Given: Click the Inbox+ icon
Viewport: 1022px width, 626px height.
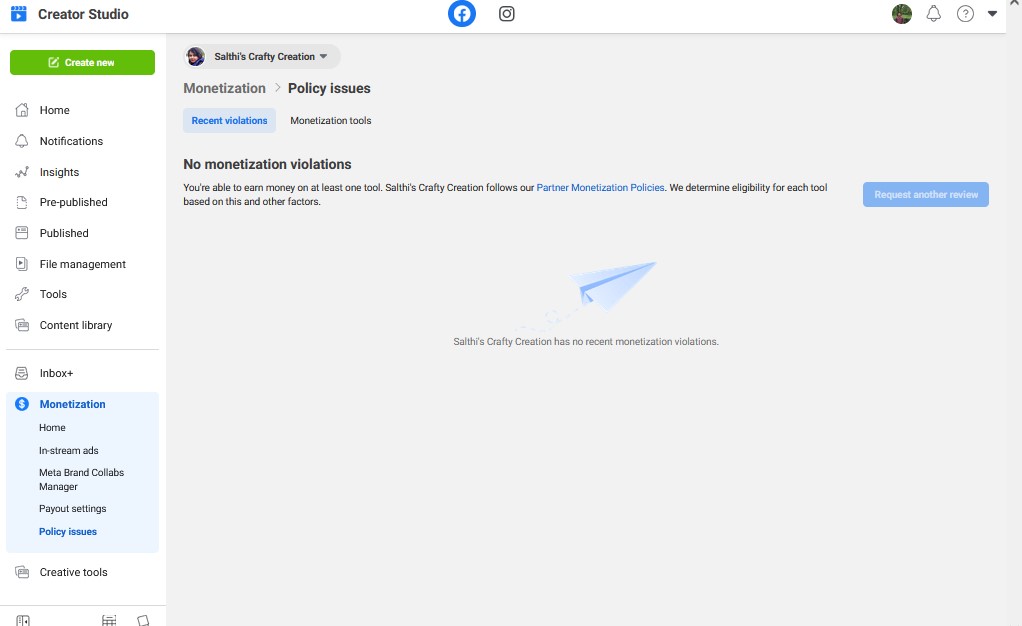Looking at the screenshot, I should point(22,373).
